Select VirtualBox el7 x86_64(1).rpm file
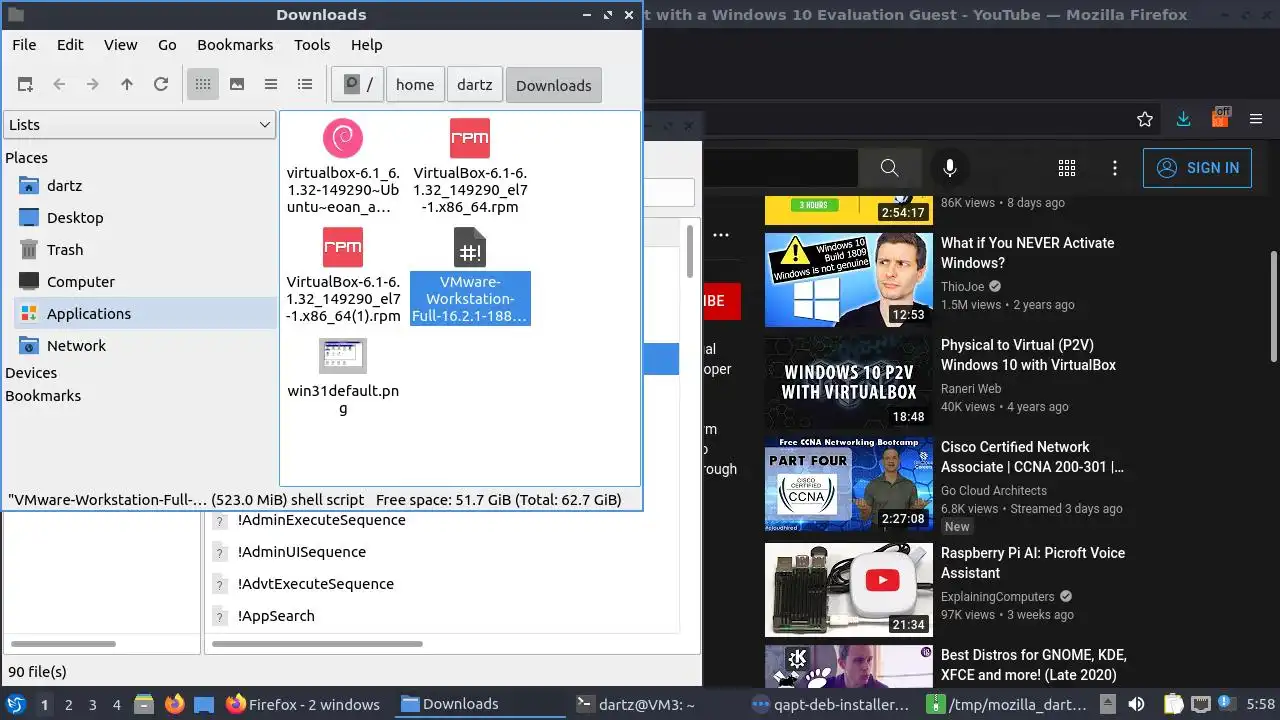1280x720 pixels. point(343,276)
